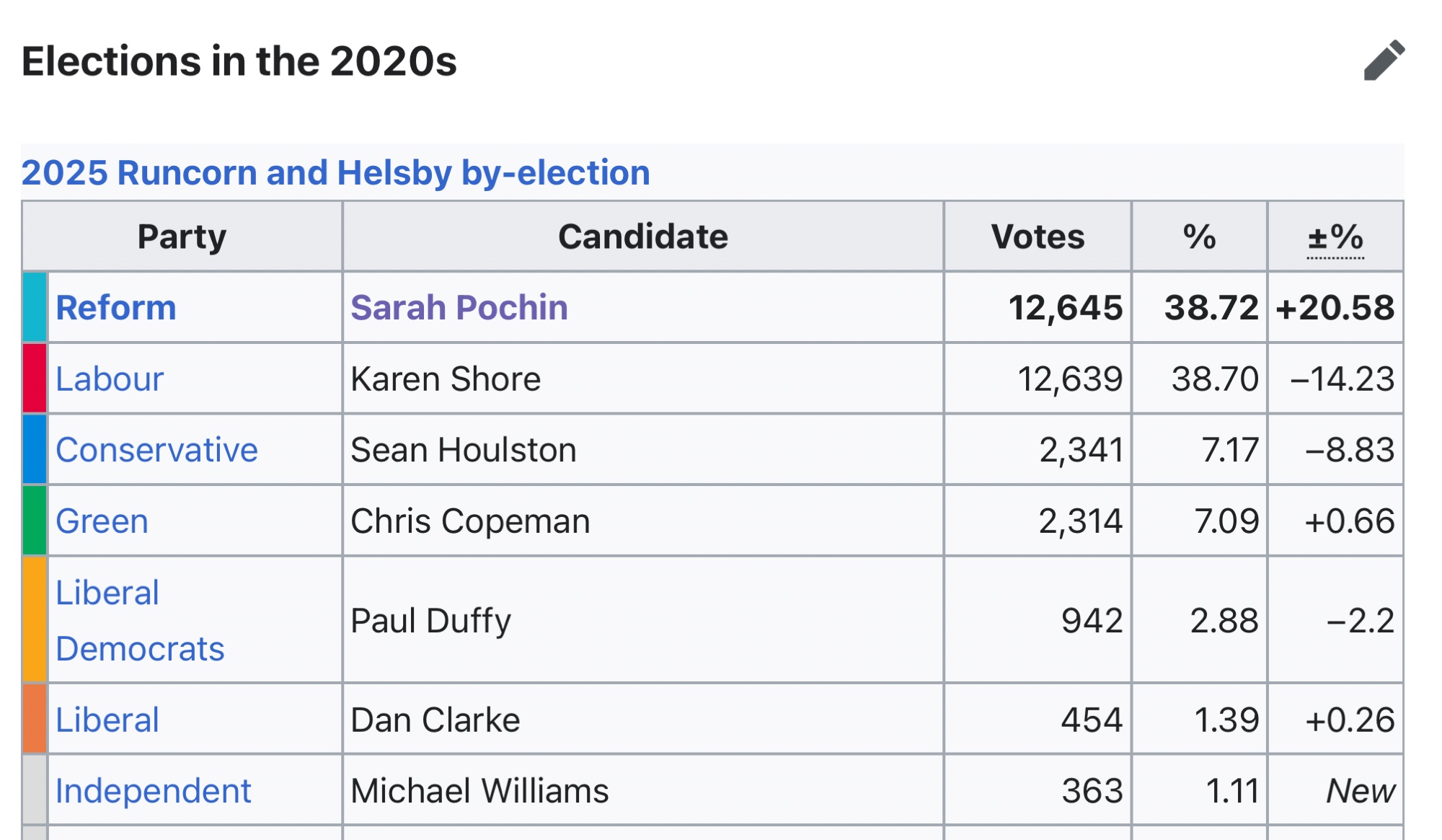This screenshot has height=840, width=1442.
Task: Click the amber Liberal Democrats color cell
Action: coord(35,620)
